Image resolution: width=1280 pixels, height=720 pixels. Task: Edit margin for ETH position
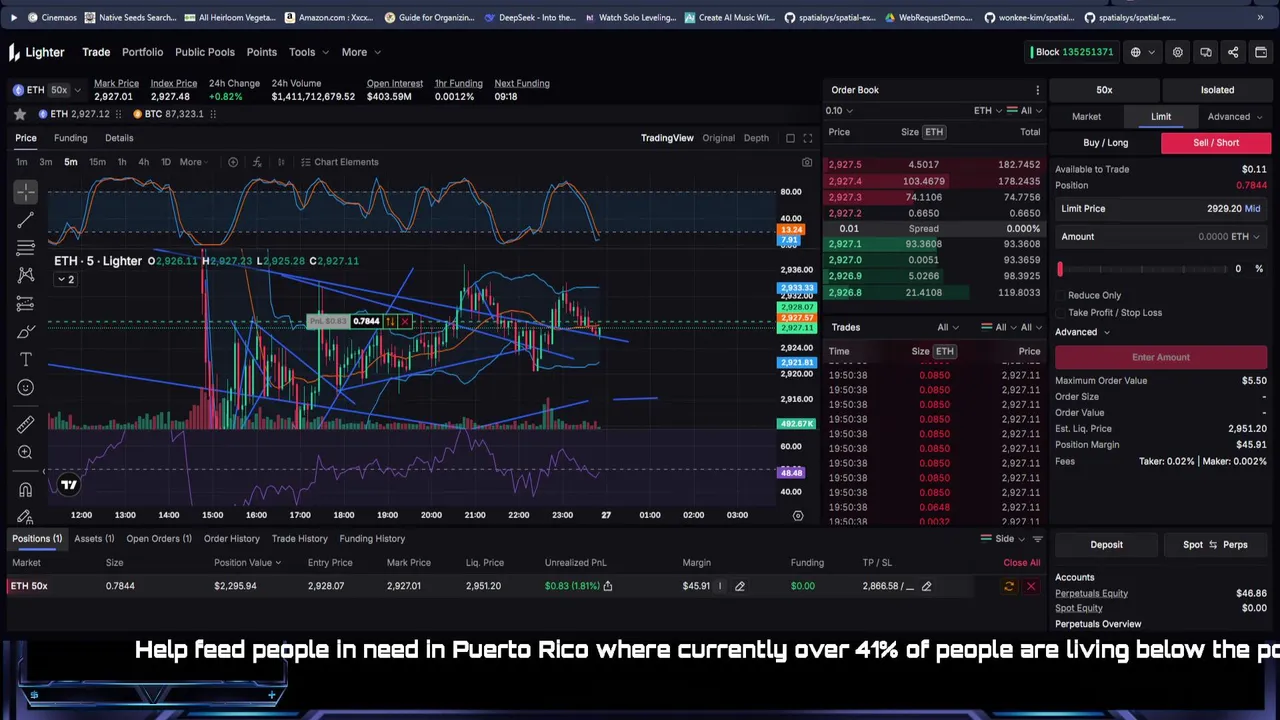(740, 586)
